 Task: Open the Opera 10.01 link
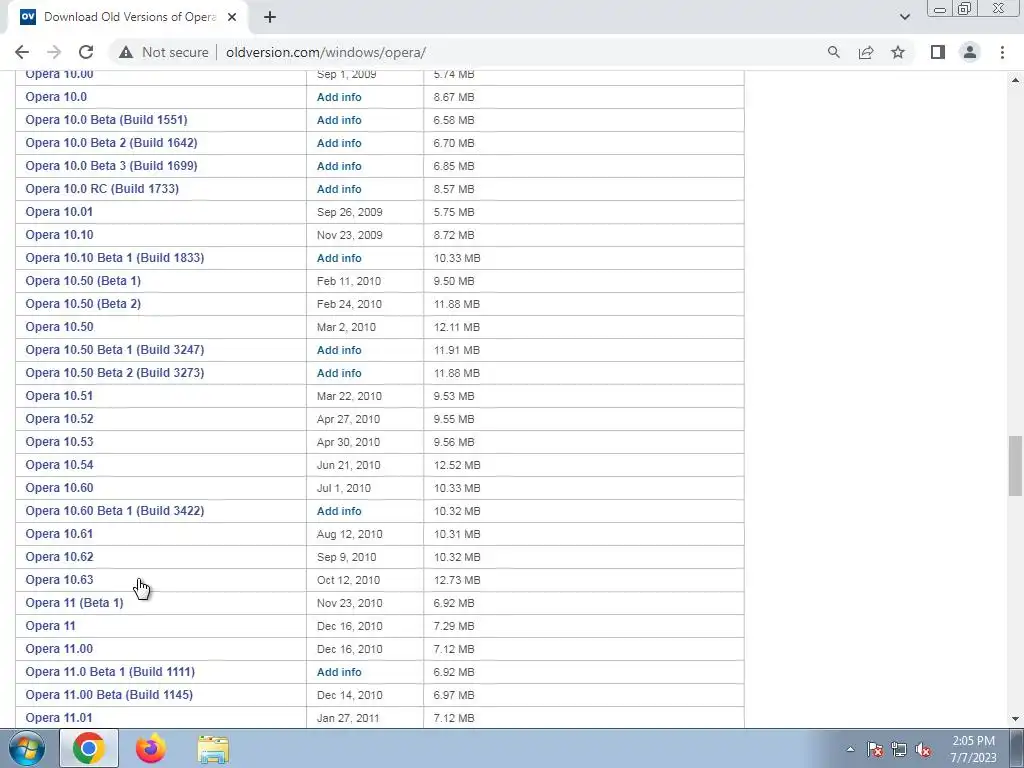click(59, 212)
